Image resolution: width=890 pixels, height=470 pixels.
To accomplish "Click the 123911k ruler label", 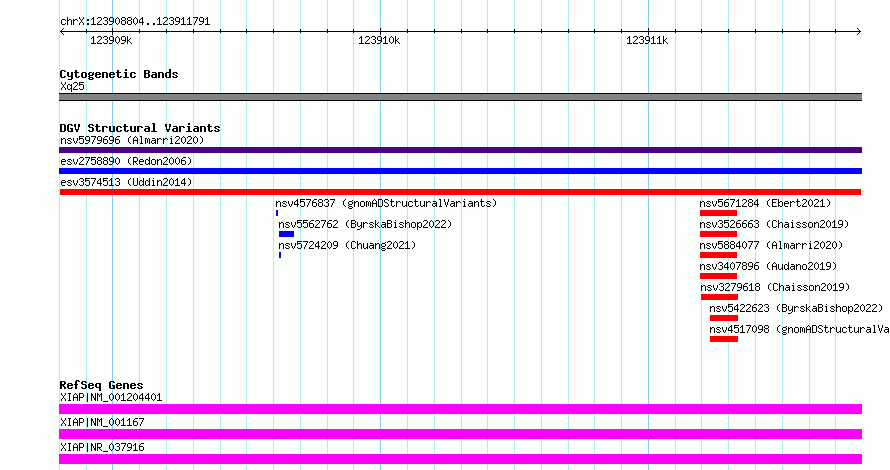I will coord(646,40).
